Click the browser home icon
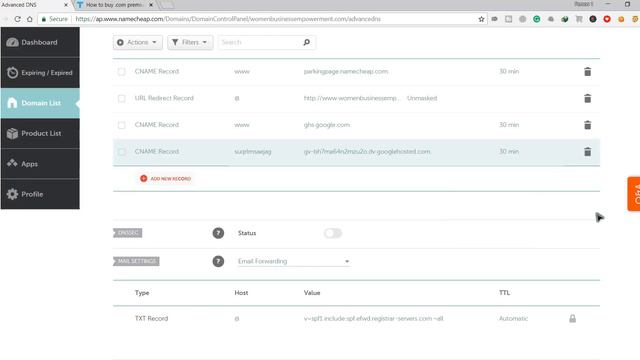Viewport: 640px width, 360px height. (29, 19)
